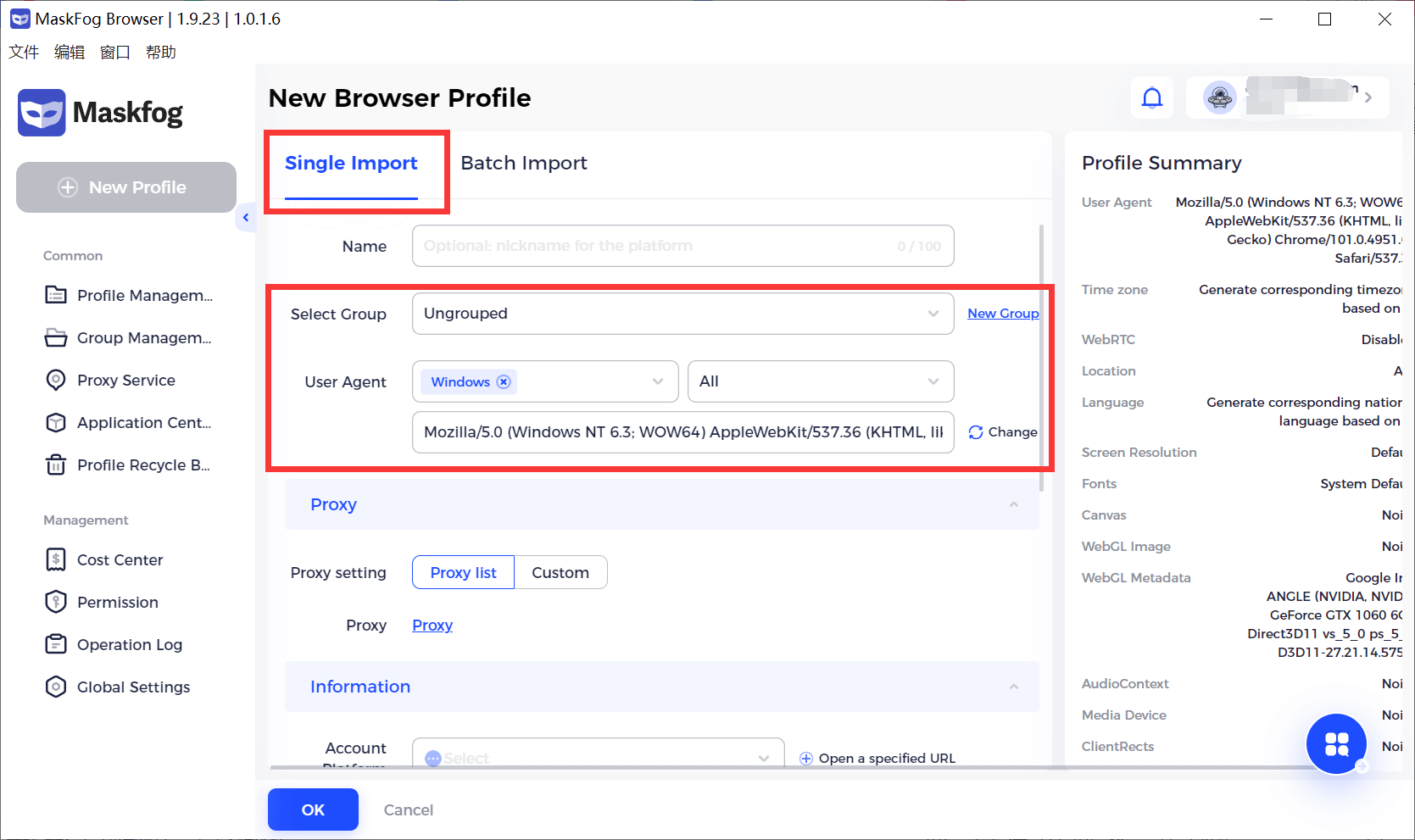1415x840 pixels.
Task: Regenerate user agent via the Change refresh icon
Action: pyautogui.click(x=974, y=432)
